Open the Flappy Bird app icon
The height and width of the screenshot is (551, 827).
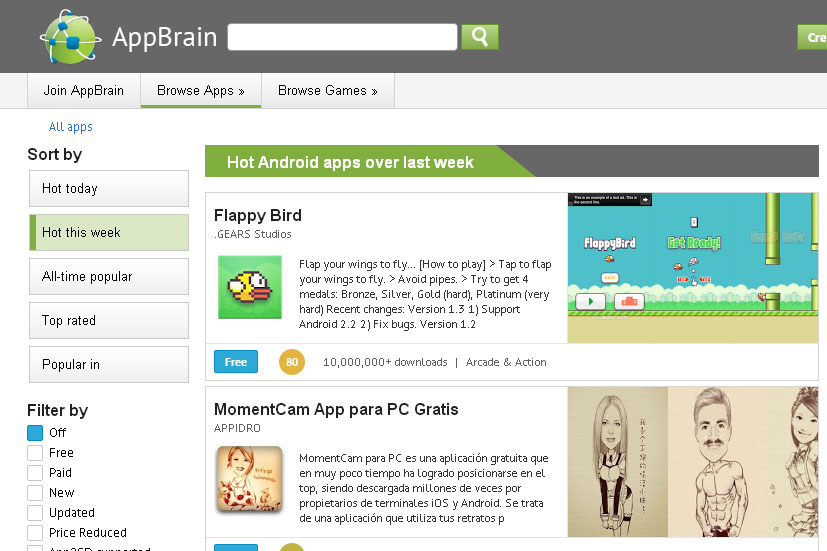click(250, 287)
